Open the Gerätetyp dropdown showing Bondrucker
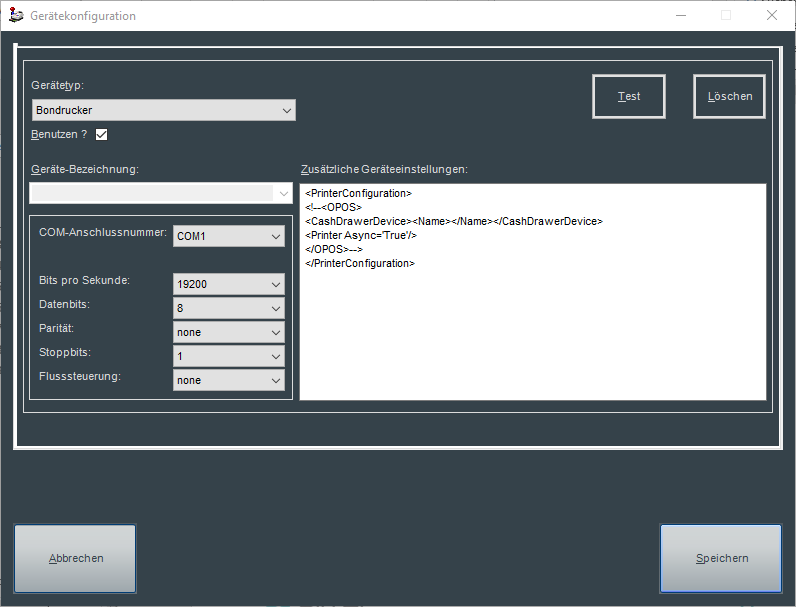Viewport: 796px width, 607px height. [x=163, y=110]
